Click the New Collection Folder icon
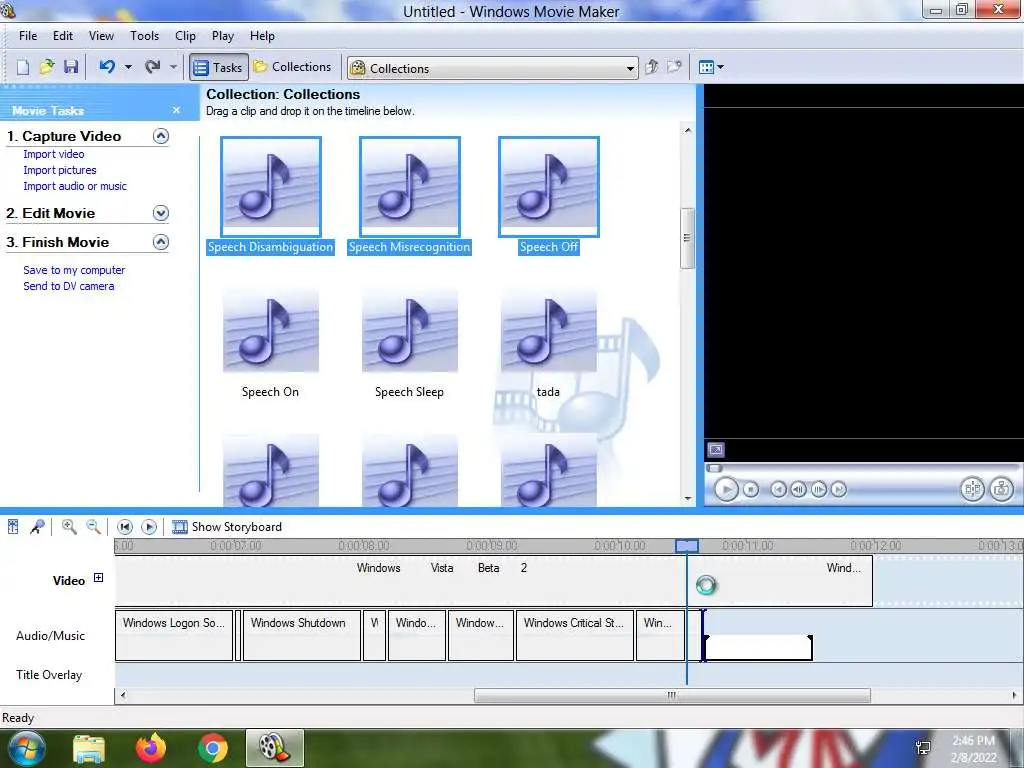The height and width of the screenshot is (768, 1024). [674, 67]
